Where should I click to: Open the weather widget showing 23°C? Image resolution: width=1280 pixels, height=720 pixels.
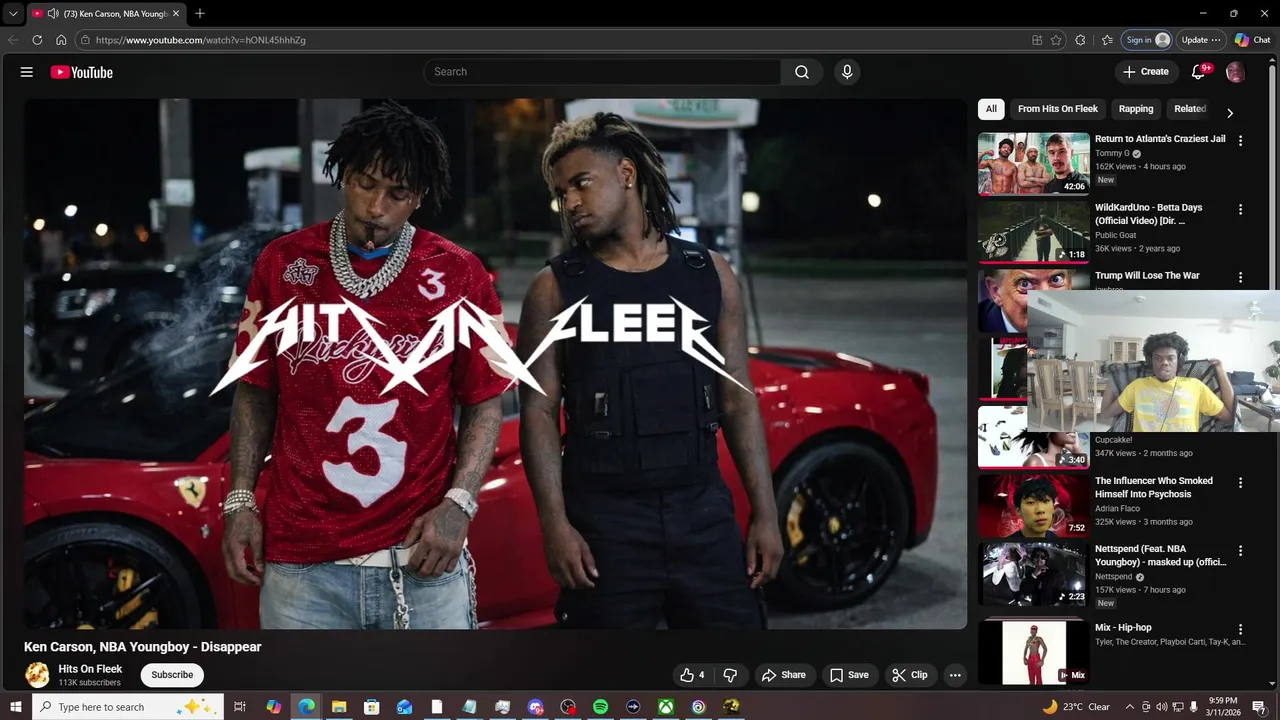pyautogui.click(x=1076, y=707)
